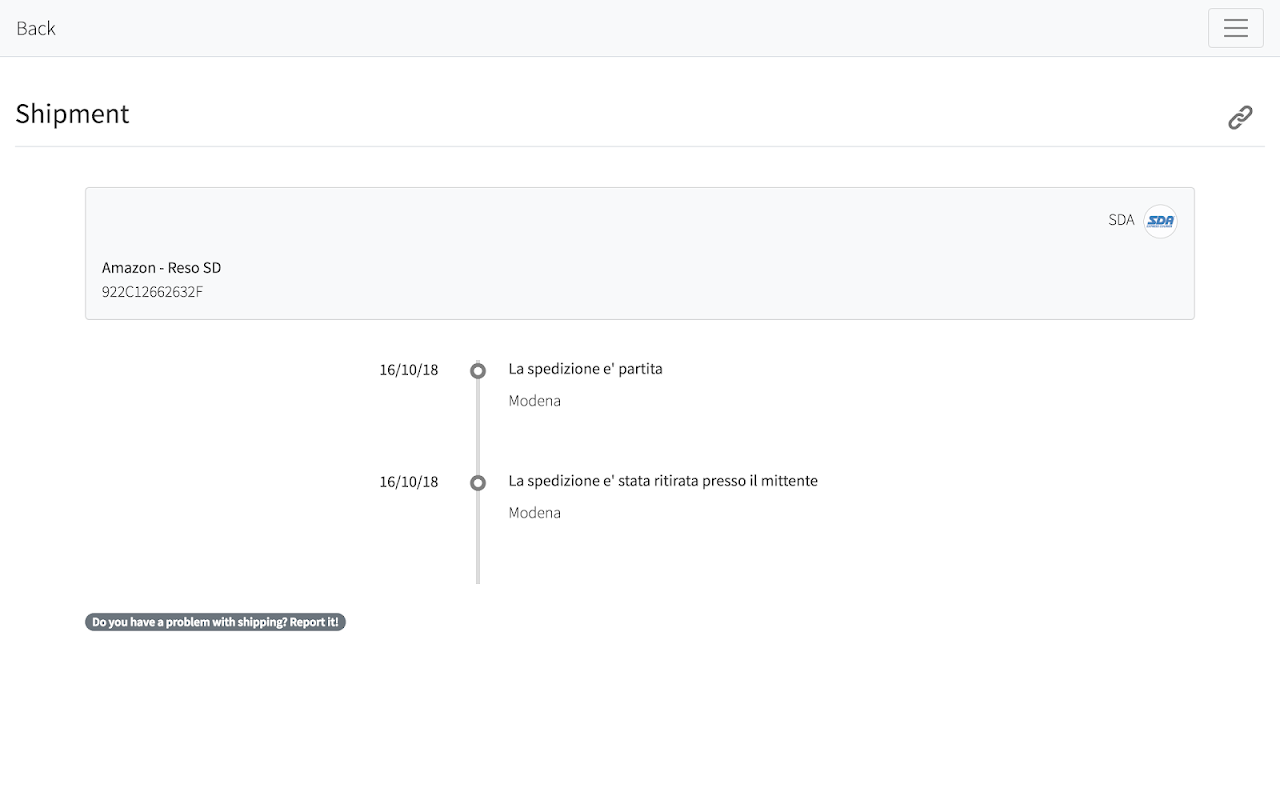This screenshot has width=1280, height=800.
Task: Click the tracking number 922C12662632F
Action: coord(152,292)
